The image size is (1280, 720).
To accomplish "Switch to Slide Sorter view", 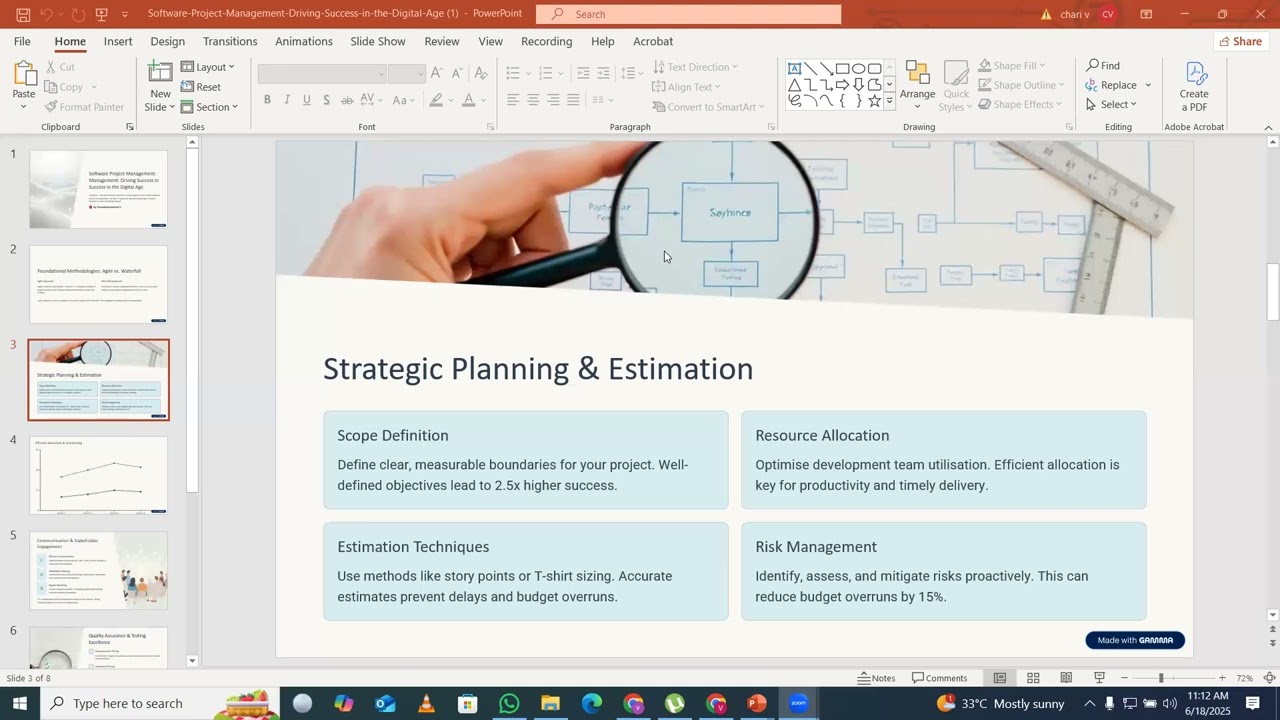I will point(1033,678).
